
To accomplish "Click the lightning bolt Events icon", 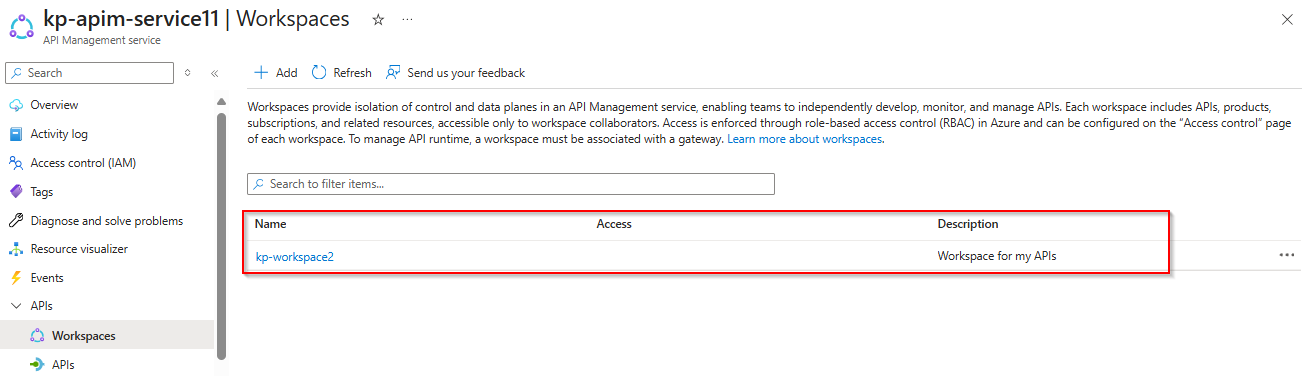I will coord(16,278).
